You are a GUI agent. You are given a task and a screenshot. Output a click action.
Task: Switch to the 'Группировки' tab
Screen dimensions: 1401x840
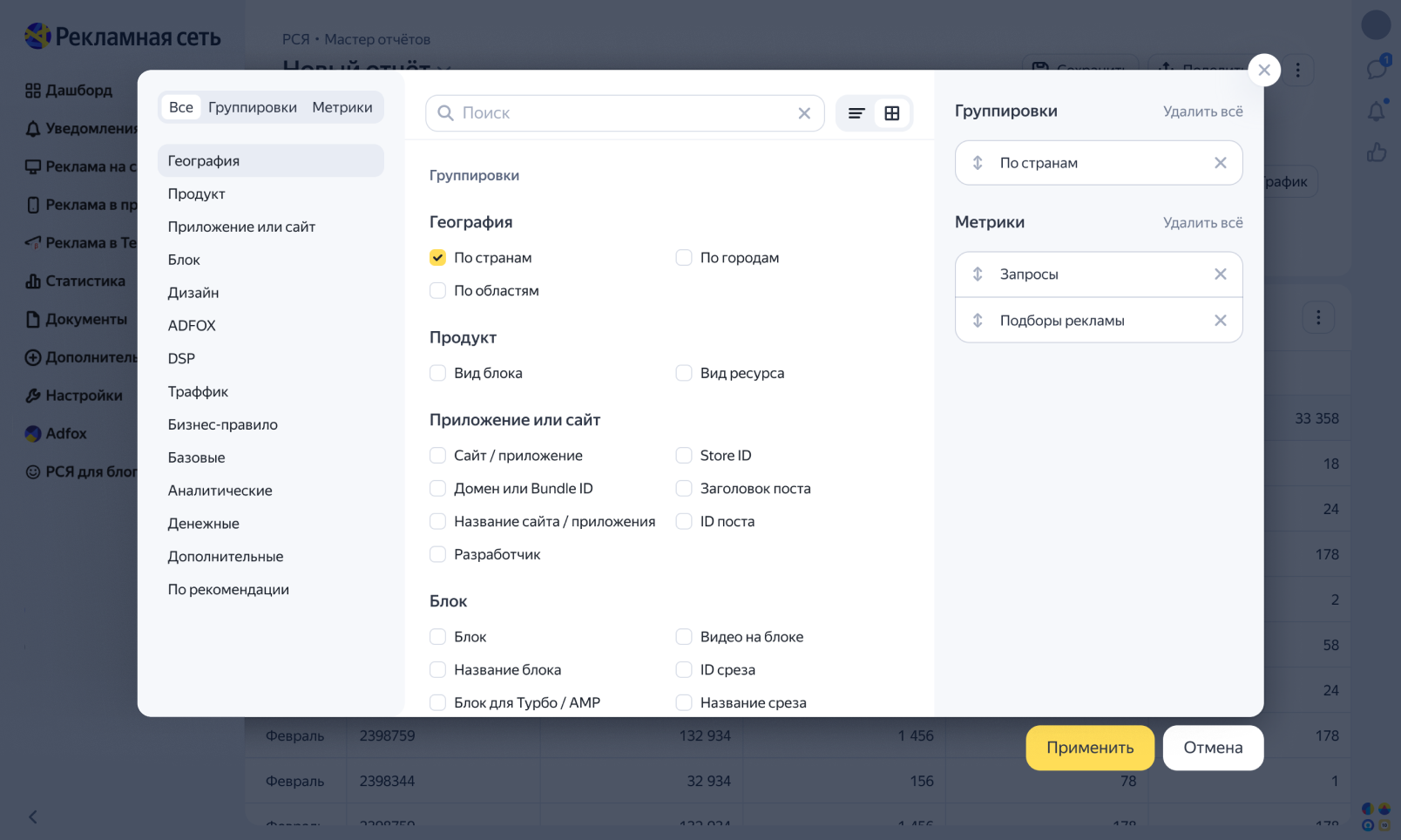coord(252,107)
